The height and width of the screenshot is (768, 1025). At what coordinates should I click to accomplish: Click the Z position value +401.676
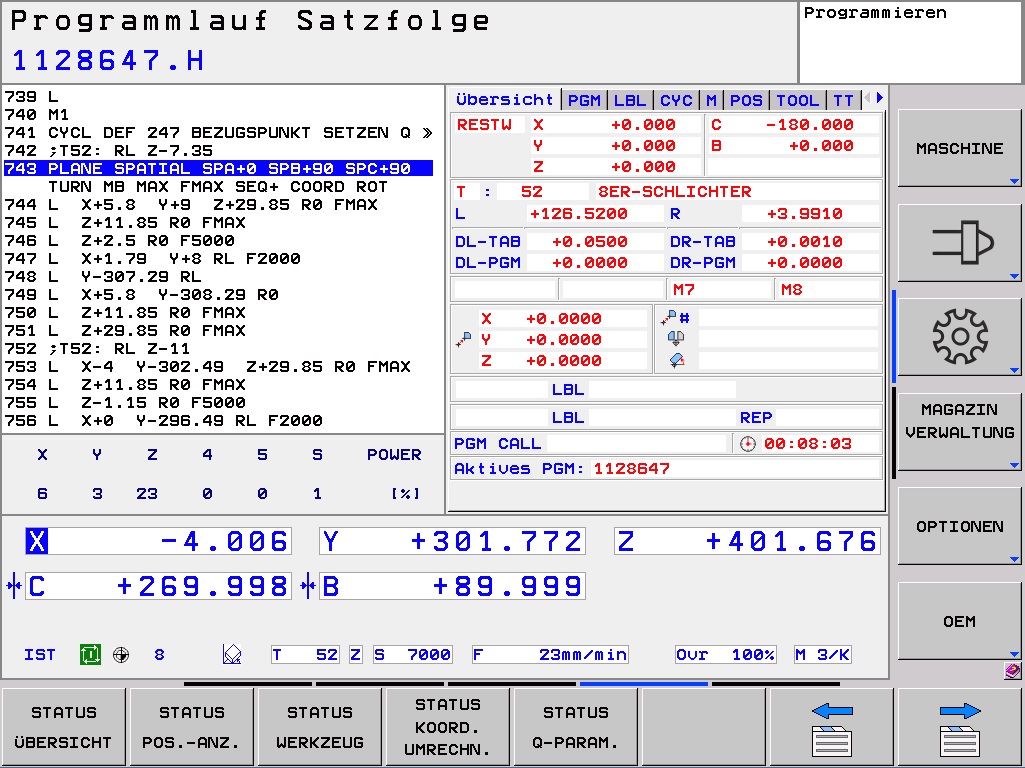click(791, 541)
